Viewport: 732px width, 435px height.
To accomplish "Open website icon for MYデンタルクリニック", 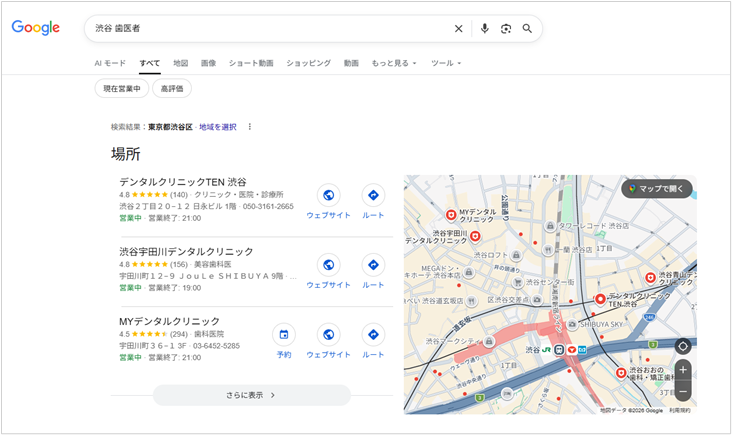I will [329, 334].
